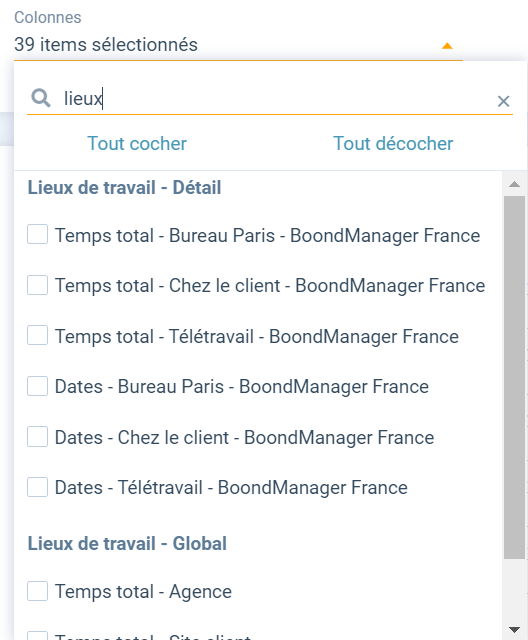Click Lieux de travail - Détail group header
This screenshot has height=640, width=528.
click(x=124, y=188)
